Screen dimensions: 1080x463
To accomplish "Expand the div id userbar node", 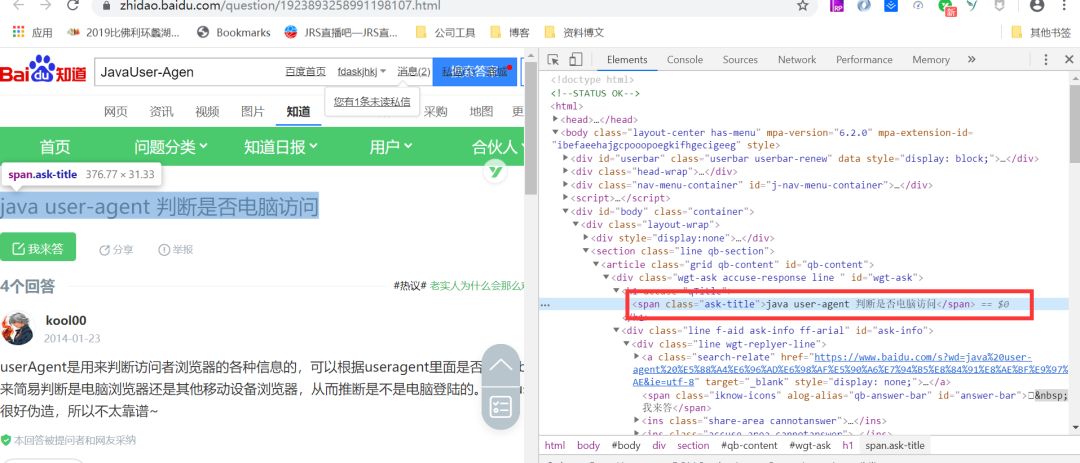I will (565, 158).
